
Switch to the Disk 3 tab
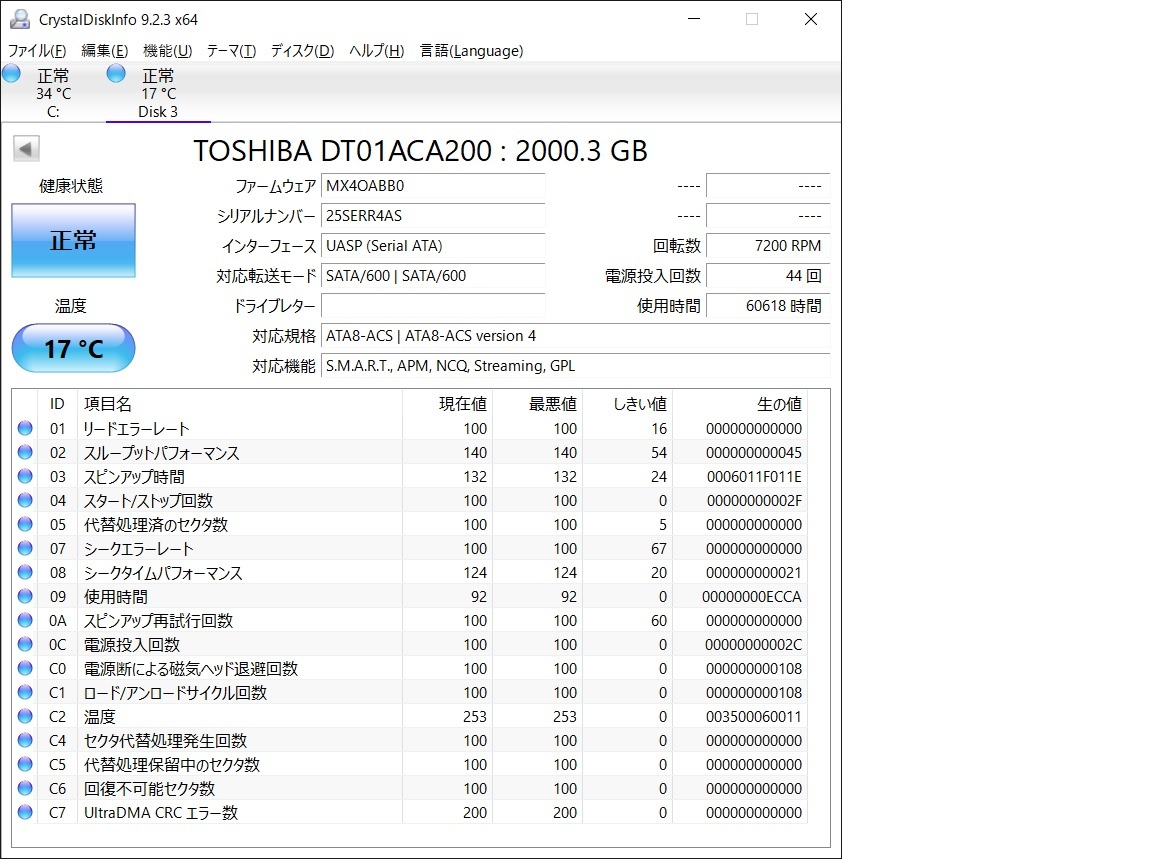[x=158, y=93]
